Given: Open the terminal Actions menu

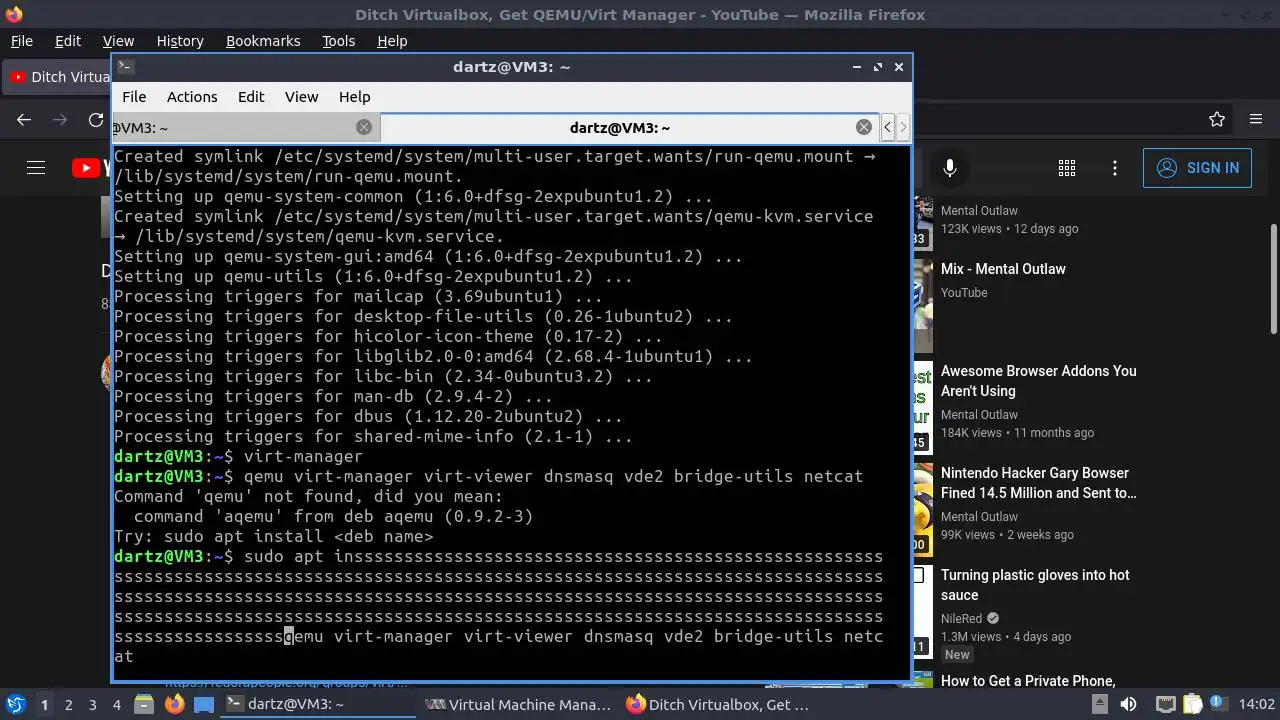Looking at the screenshot, I should [x=192, y=97].
